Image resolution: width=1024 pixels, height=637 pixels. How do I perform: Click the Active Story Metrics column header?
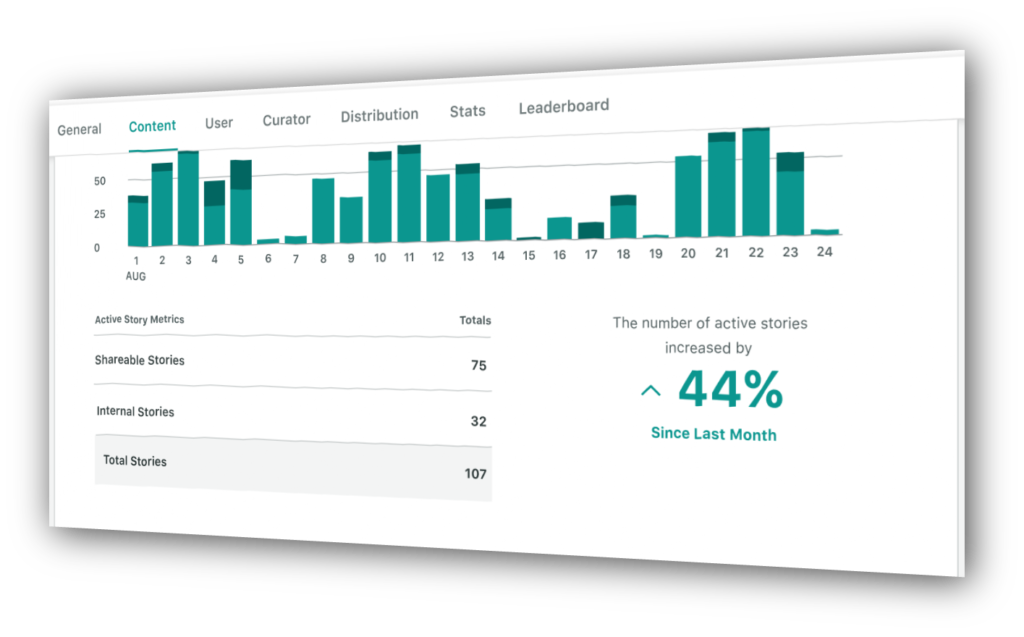(139, 320)
